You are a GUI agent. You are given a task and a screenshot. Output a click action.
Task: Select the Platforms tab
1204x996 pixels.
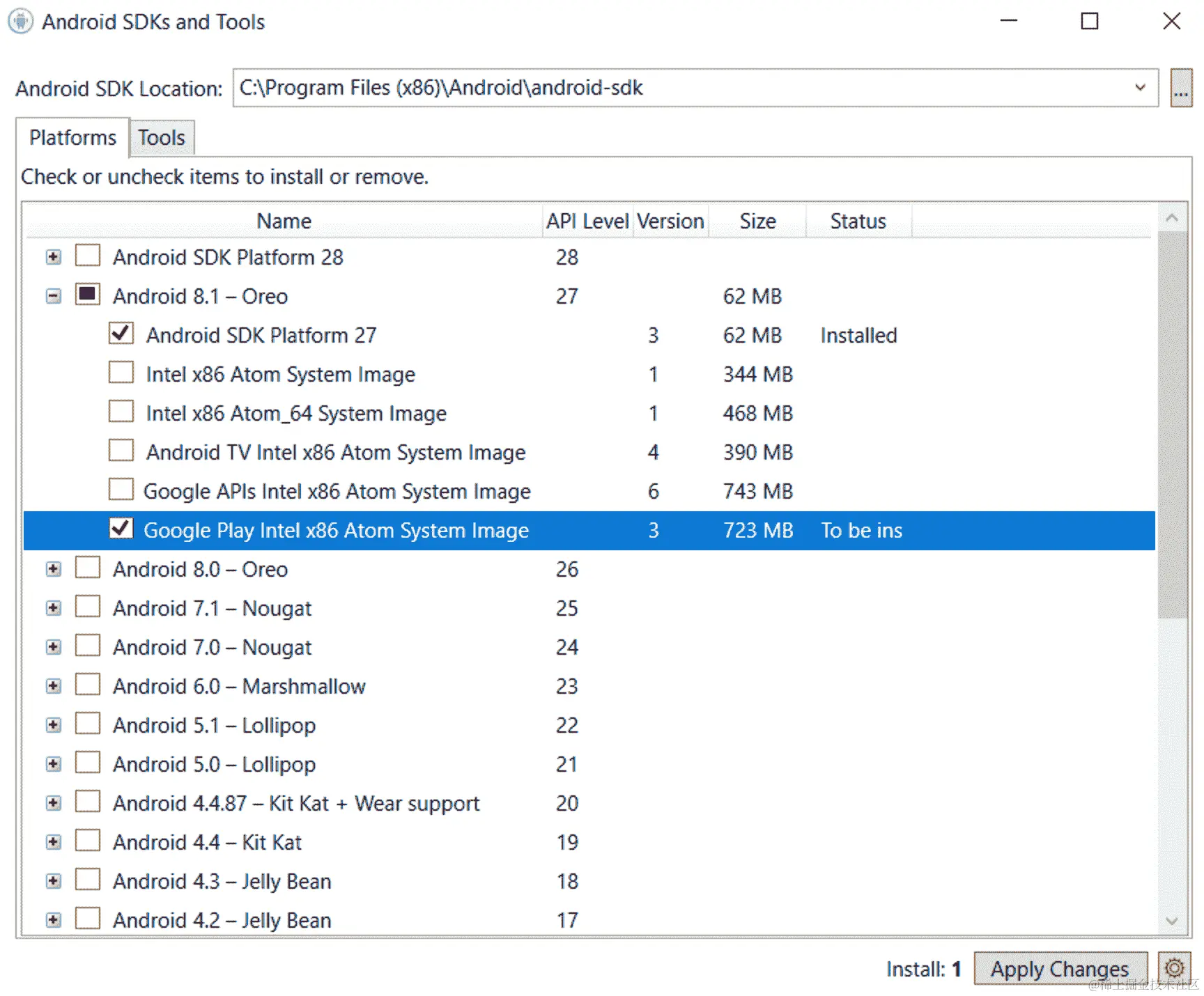(x=72, y=138)
